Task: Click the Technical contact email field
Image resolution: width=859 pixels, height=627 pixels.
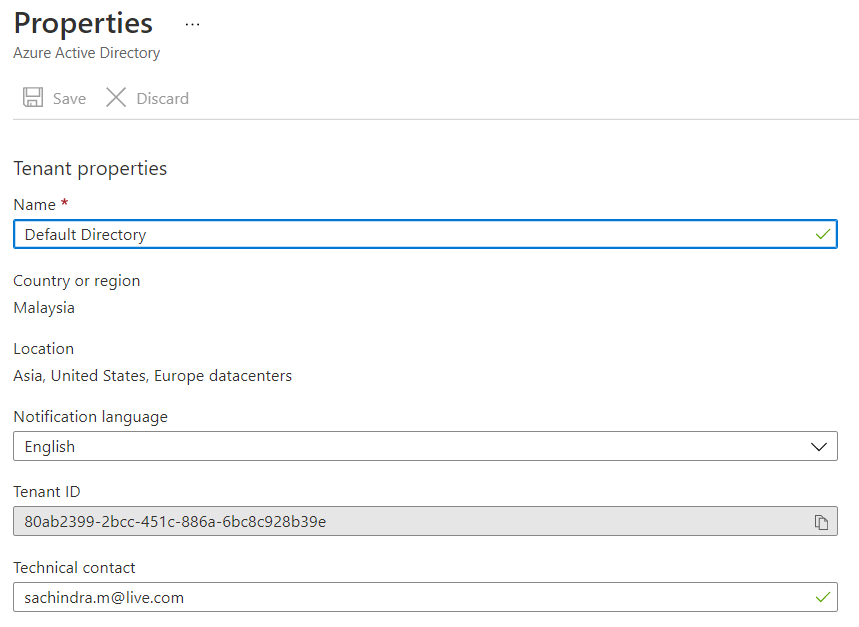Action: [400, 598]
